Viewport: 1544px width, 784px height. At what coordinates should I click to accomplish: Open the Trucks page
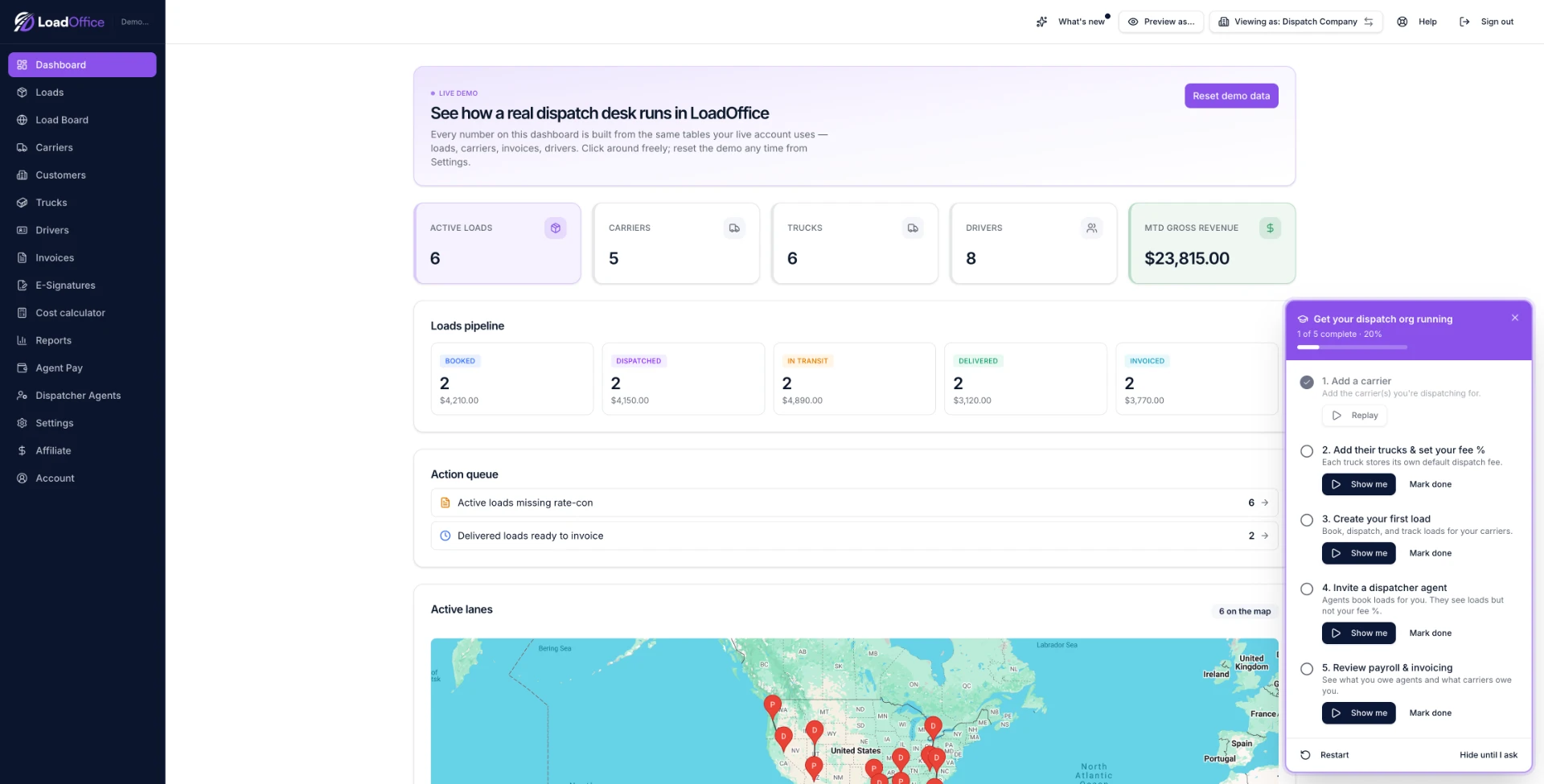coord(82,203)
